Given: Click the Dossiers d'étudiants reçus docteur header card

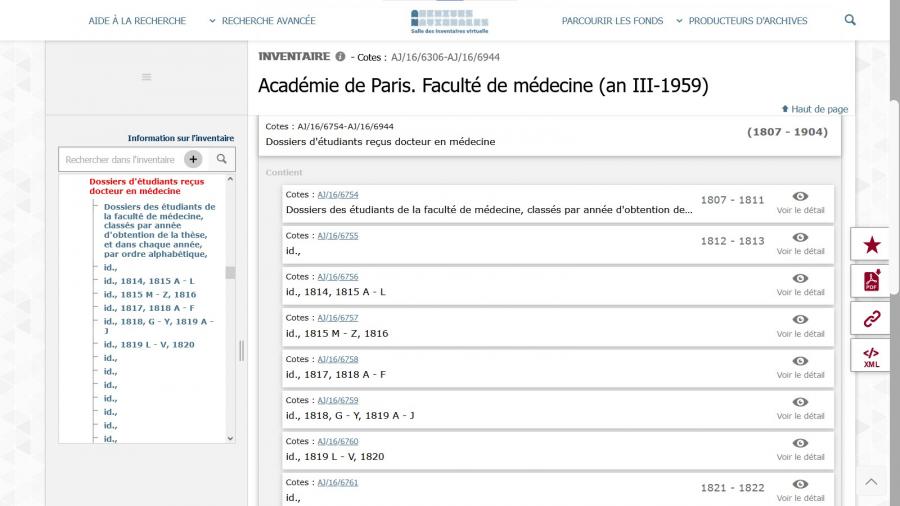Looking at the screenshot, I should pos(550,136).
